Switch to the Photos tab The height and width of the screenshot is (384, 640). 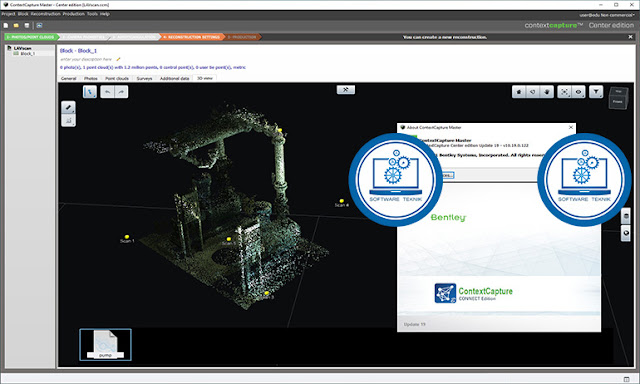click(91, 78)
